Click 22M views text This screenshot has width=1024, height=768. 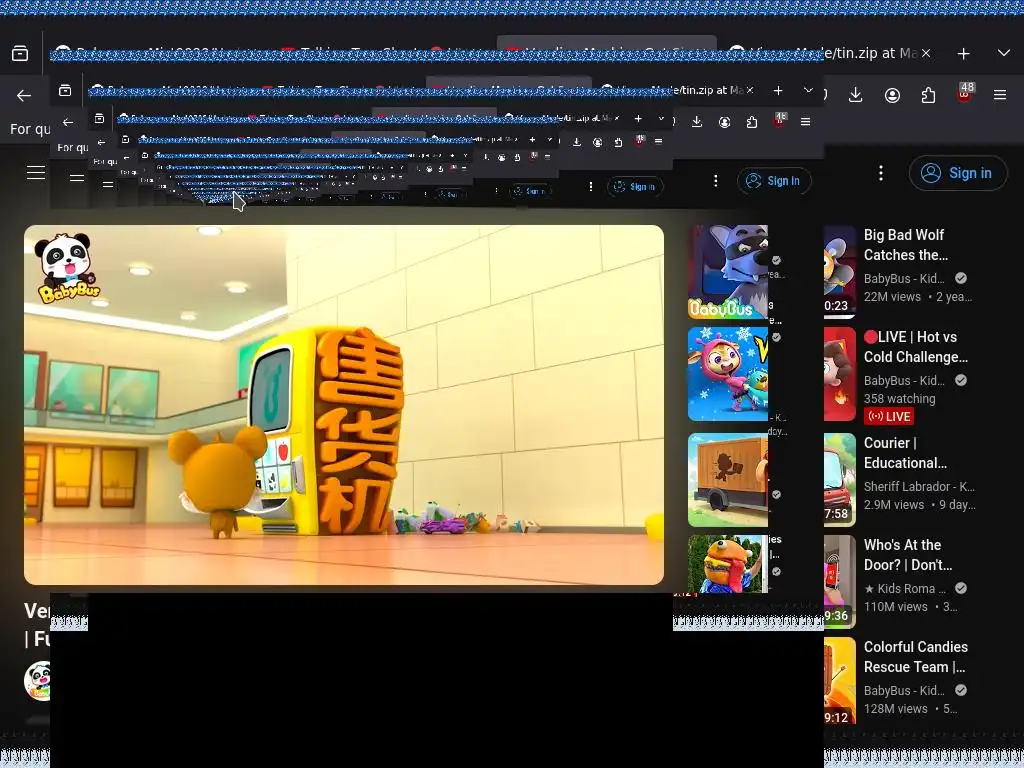pyautogui.click(x=892, y=296)
